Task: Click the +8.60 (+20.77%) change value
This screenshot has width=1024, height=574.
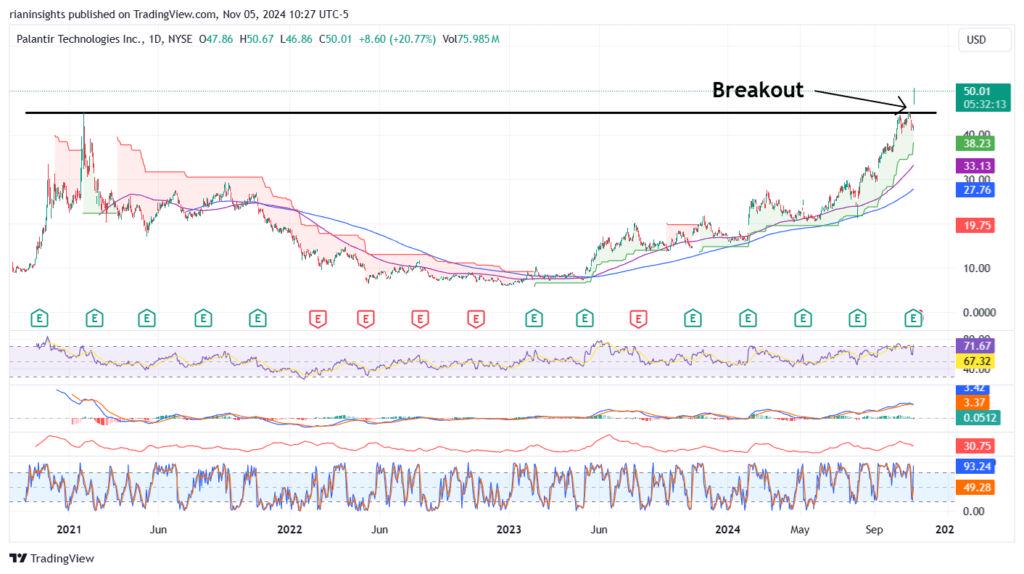Action: point(397,39)
